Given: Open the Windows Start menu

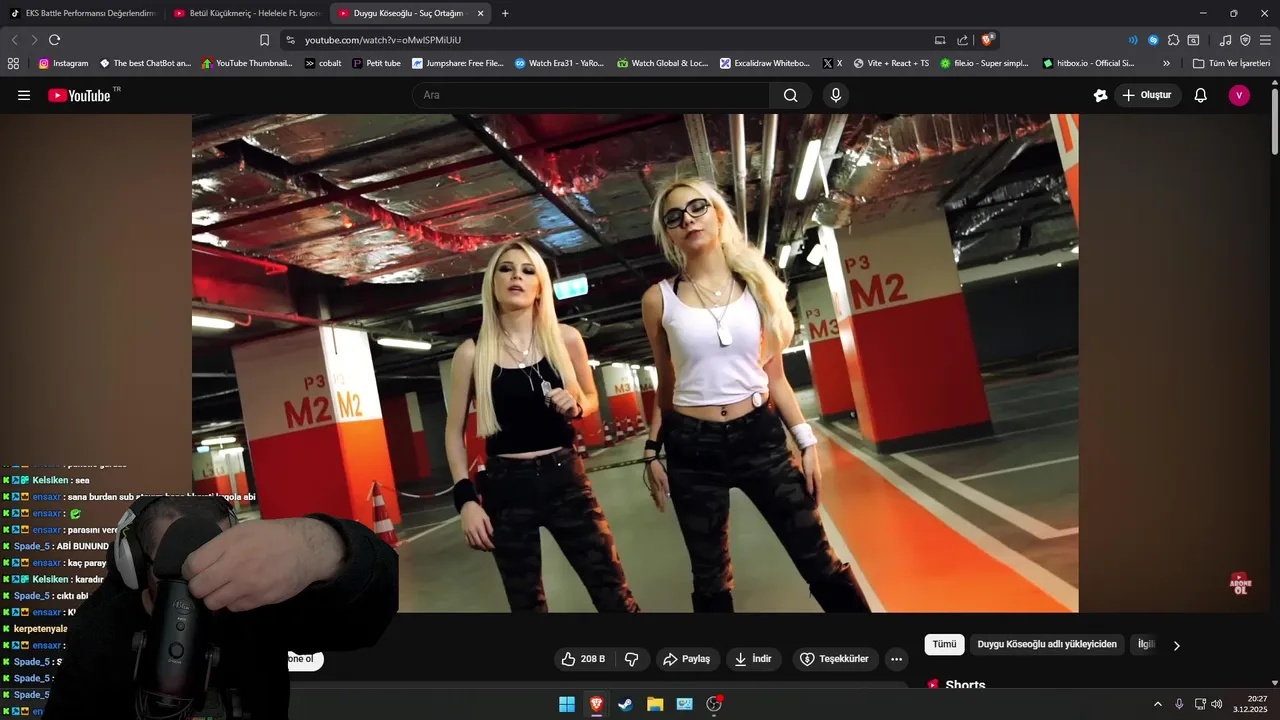Looking at the screenshot, I should 567,704.
